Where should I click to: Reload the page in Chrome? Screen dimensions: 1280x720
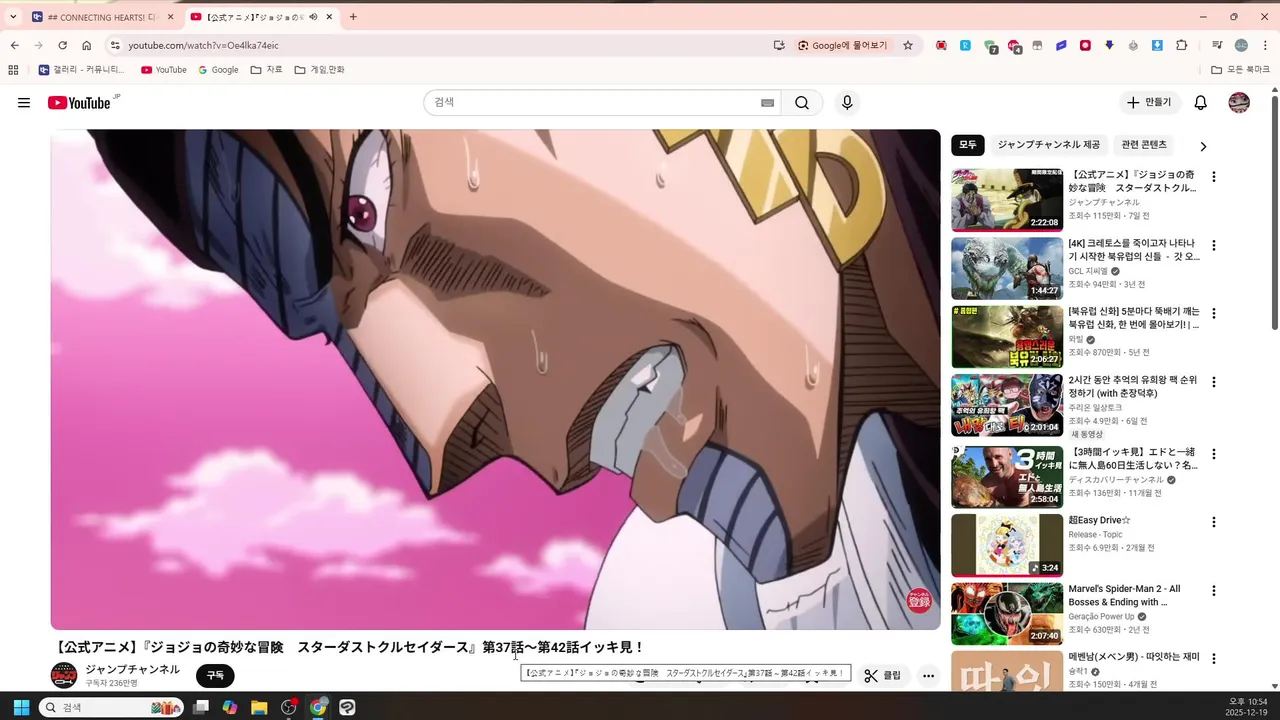62,45
